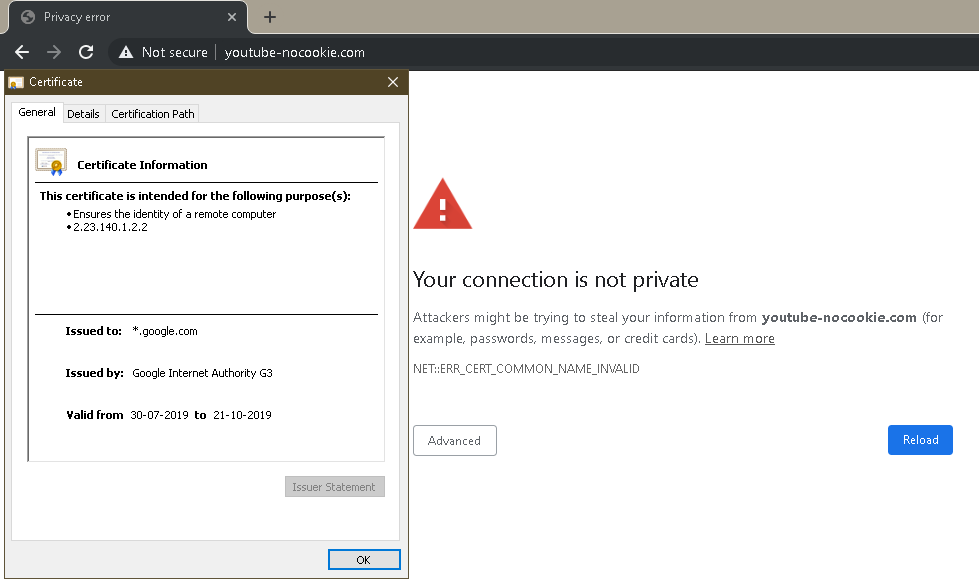
Task: Click the *.google.com issued-to value
Action: coord(165,331)
